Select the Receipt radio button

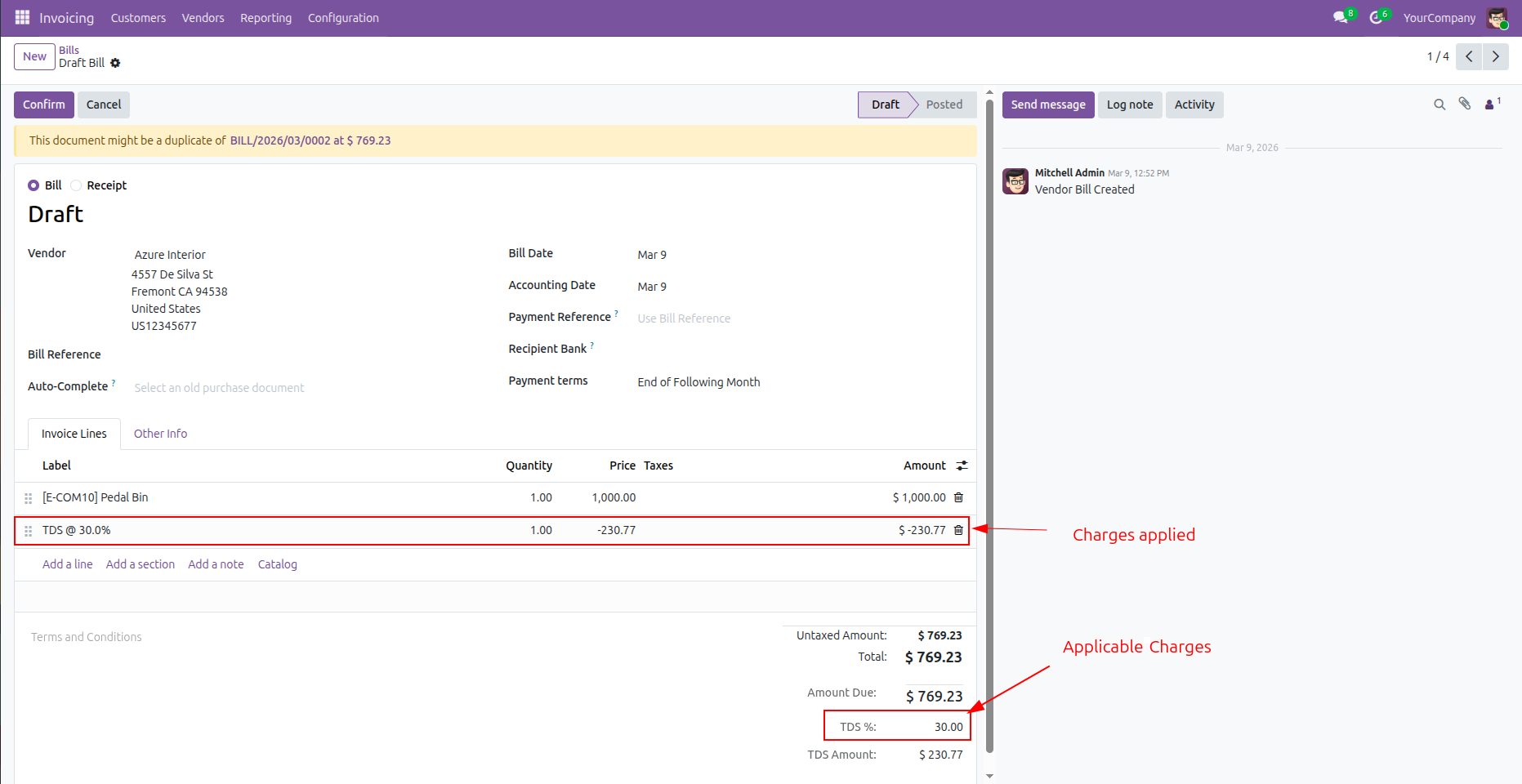point(76,185)
